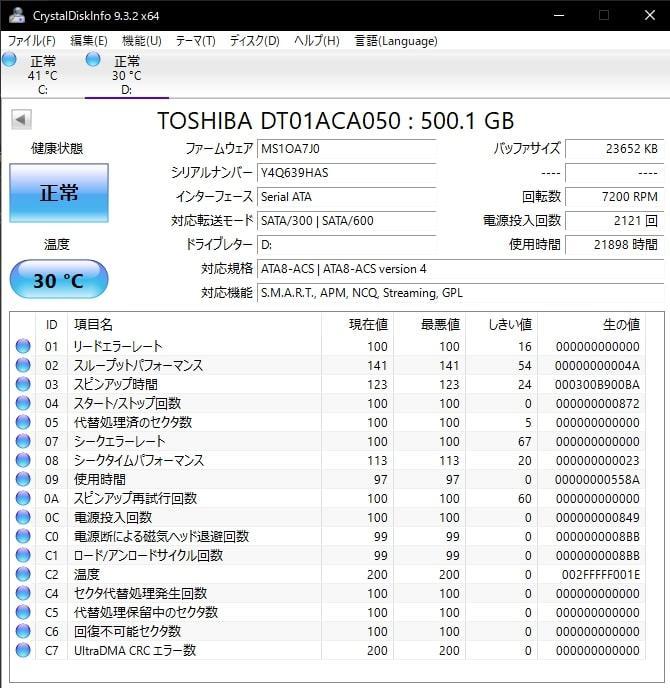The image size is (670, 688).
Task: Click the interface field Serial ATA
Action: (x=346, y=197)
